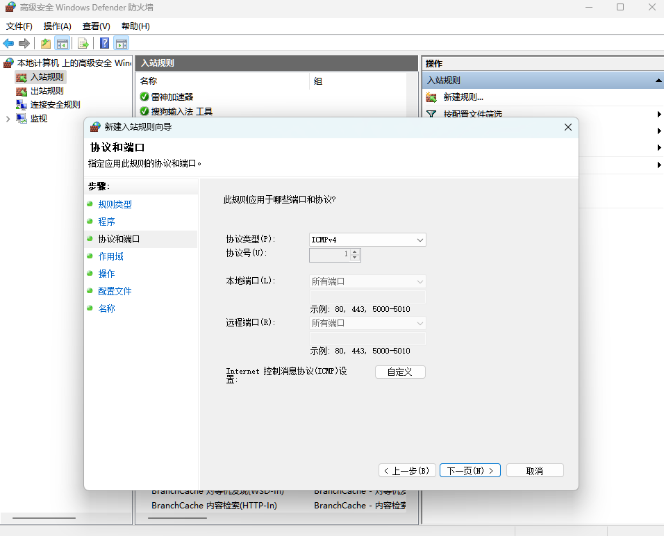The image size is (664, 536).
Task: Go to 配置文件 wizard step
Action: pos(115,291)
